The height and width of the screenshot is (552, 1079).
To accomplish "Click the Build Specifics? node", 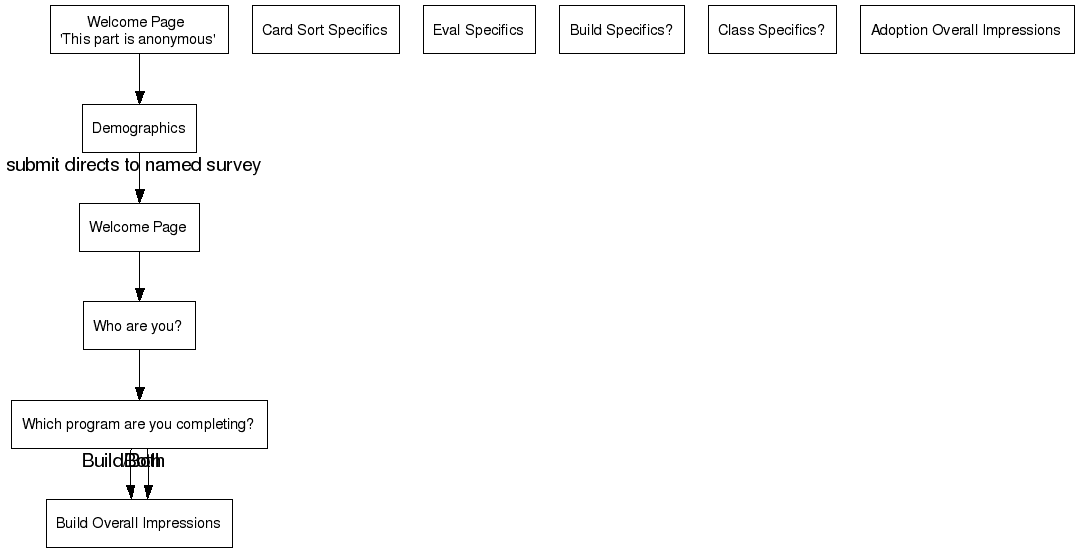I will click(621, 30).
